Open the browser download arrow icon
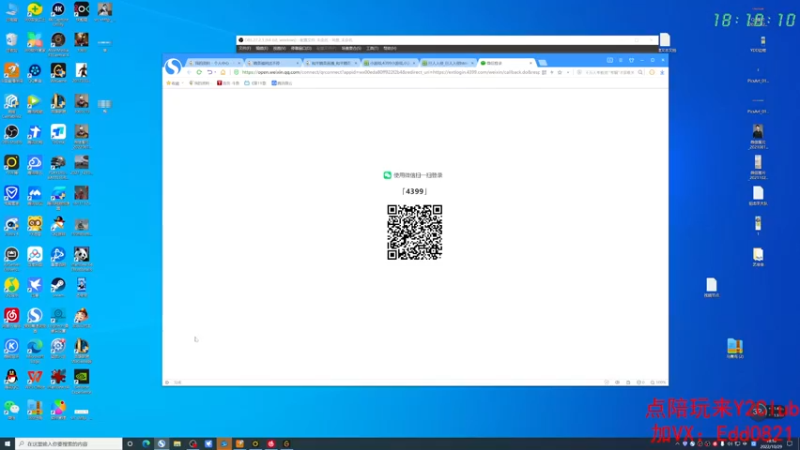Viewport: 800px width, 450px height. click(662, 72)
